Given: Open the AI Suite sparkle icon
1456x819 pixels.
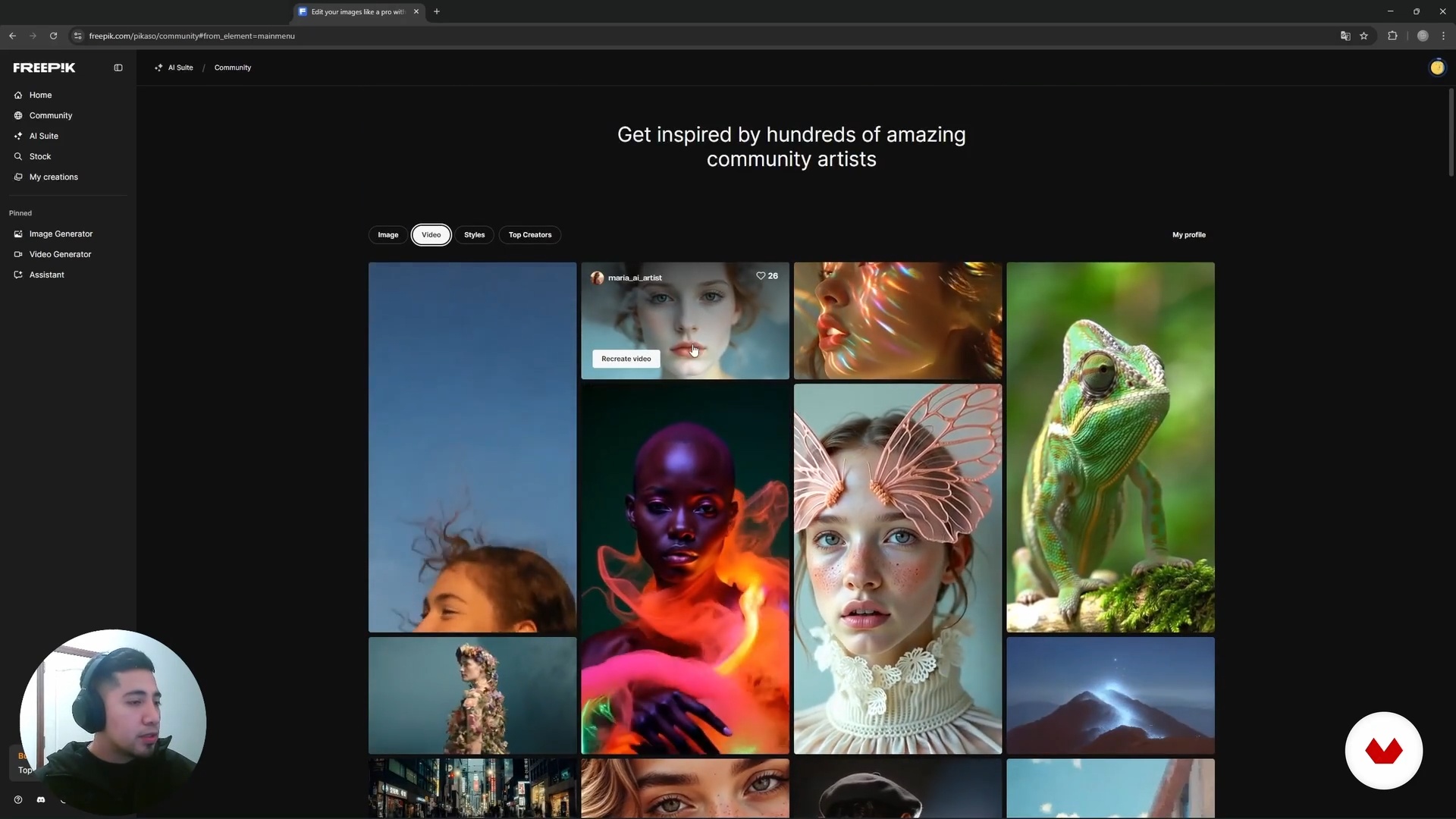Looking at the screenshot, I should pos(18,136).
